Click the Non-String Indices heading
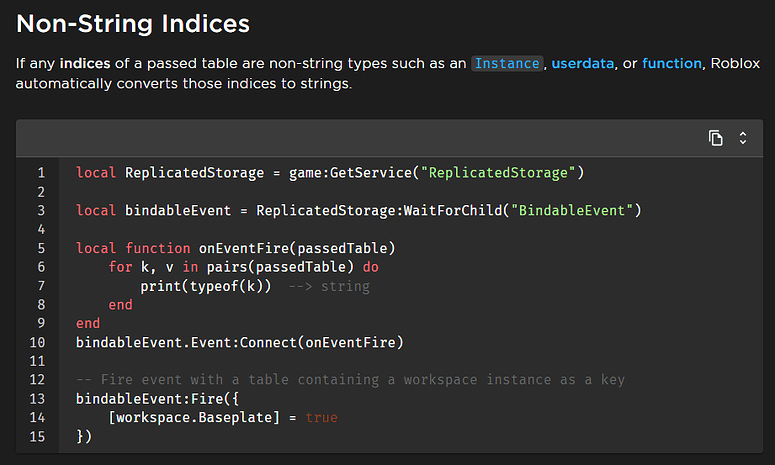The image size is (775, 465). tap(133, 24)
